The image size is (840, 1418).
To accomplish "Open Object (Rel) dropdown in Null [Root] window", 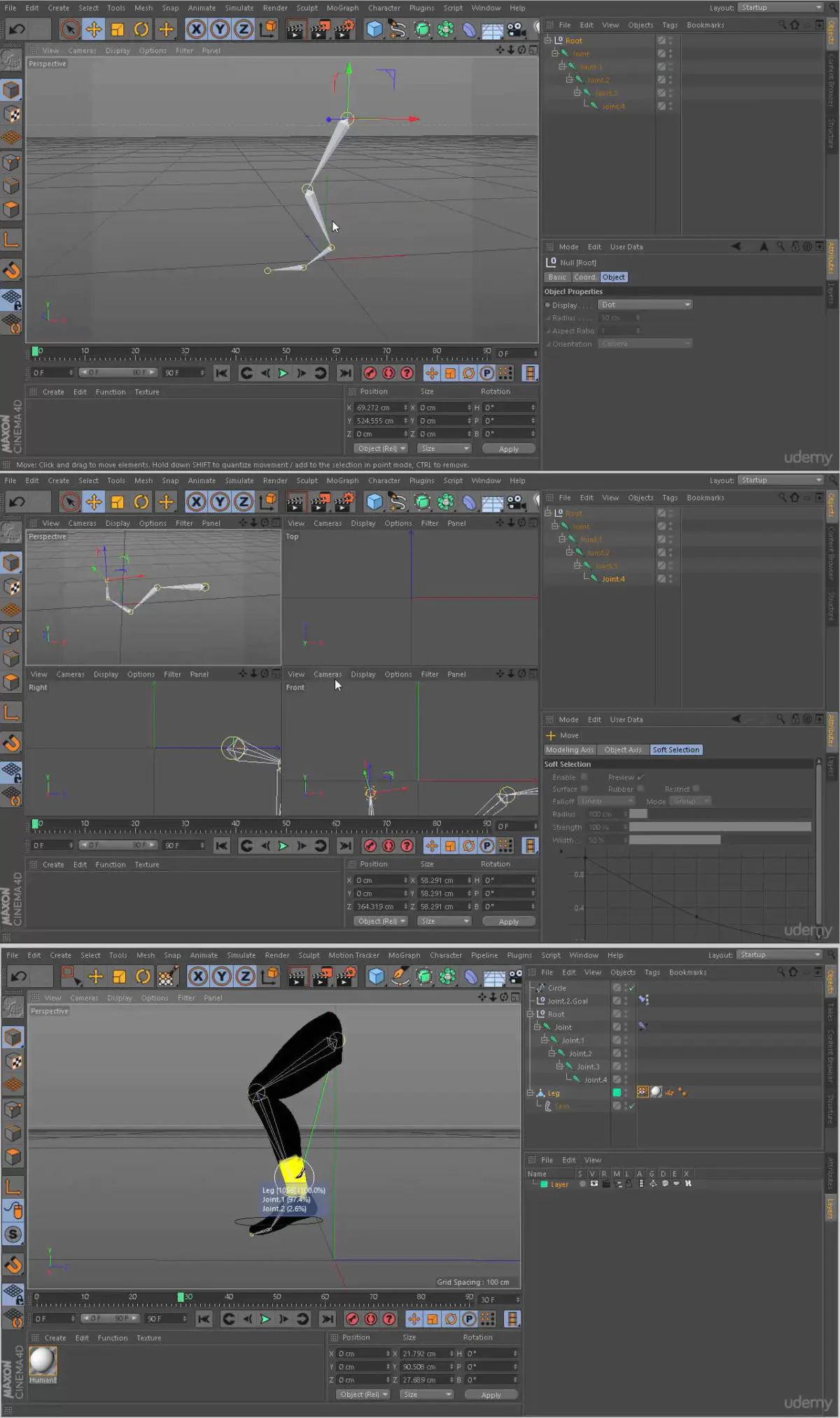I will click(381, 449).
